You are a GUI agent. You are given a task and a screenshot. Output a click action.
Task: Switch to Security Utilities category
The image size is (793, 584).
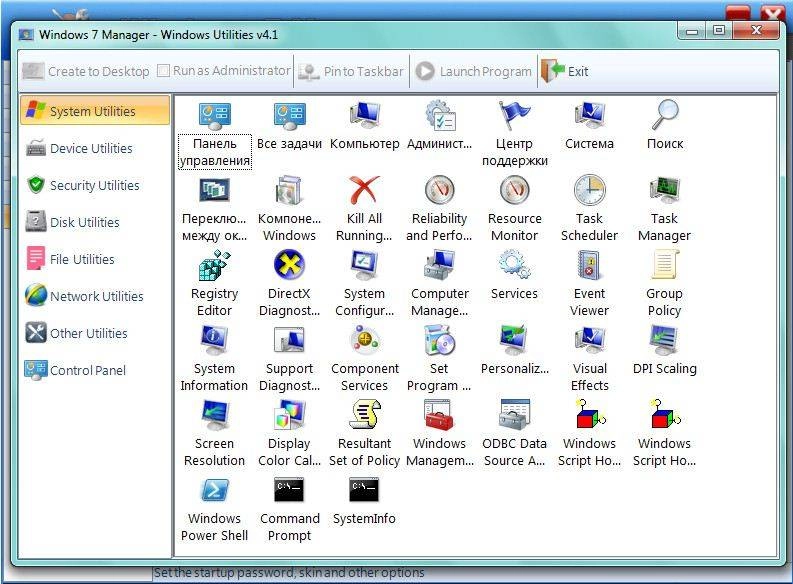[x=95, y=185]
